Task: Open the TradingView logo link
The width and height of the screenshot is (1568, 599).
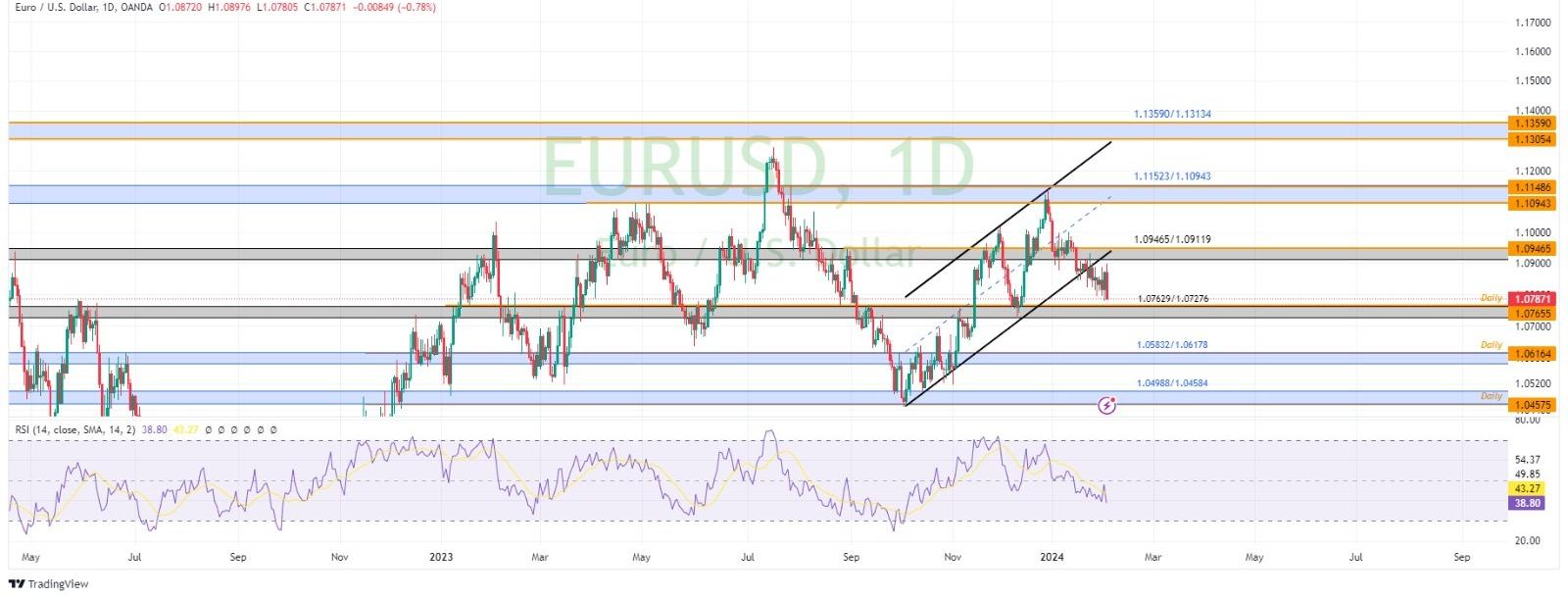Action: pos(48,584)
